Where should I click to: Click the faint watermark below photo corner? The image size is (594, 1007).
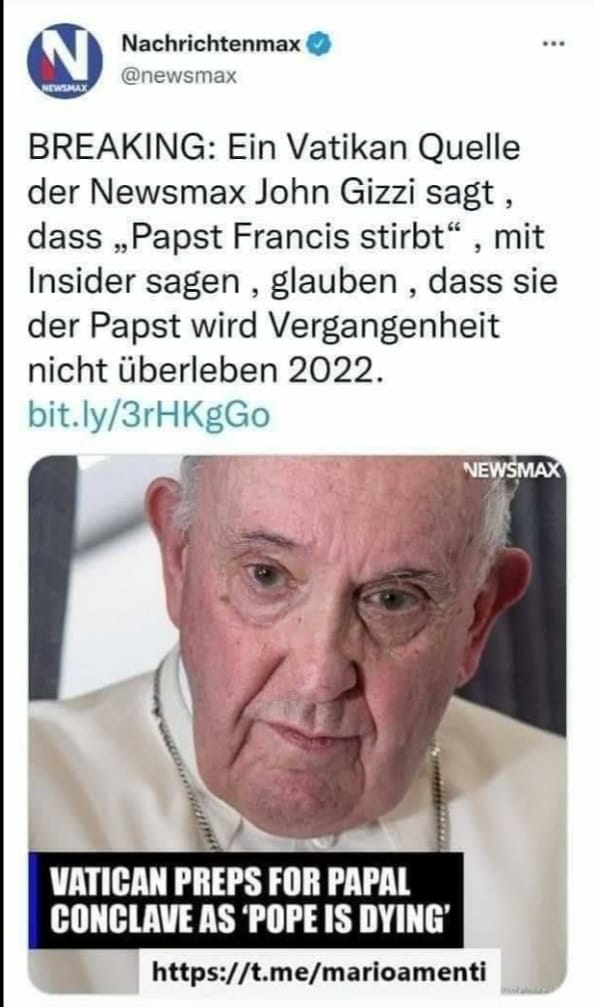527,987
